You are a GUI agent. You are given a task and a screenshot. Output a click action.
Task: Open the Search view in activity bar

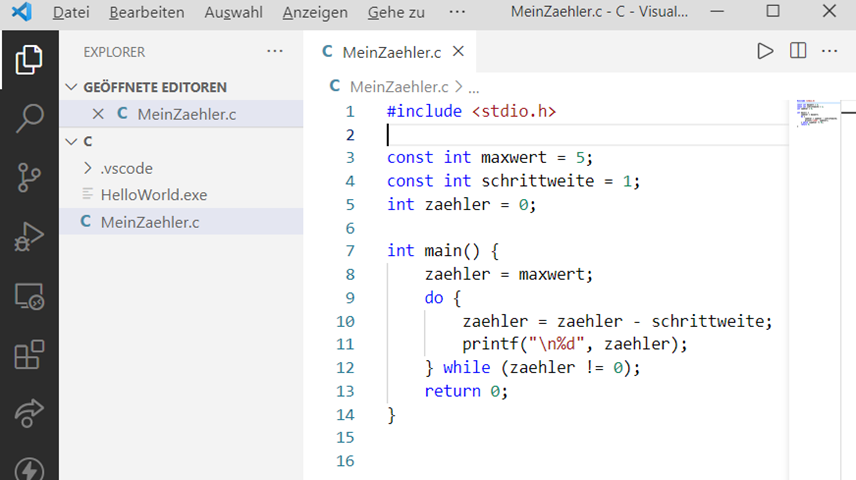pyautogui.click(x=29, y=118)
